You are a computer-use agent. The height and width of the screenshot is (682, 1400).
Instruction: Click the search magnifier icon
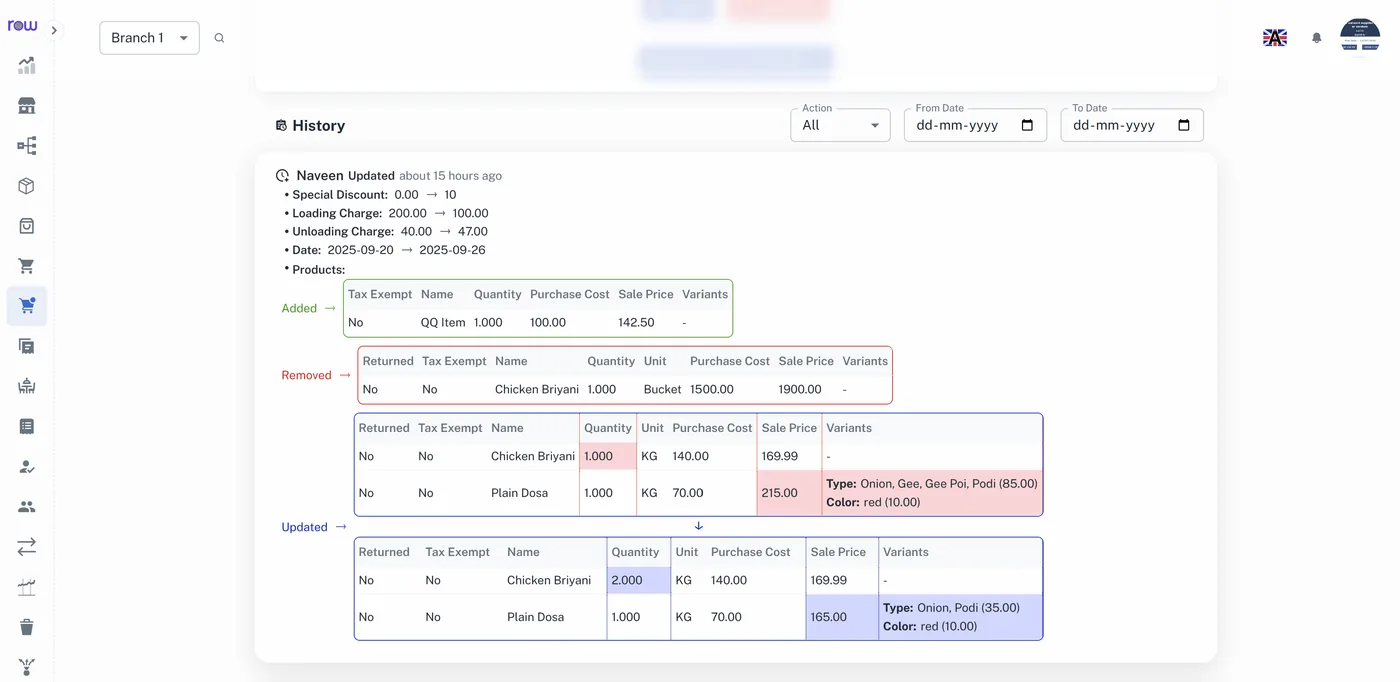219,38
